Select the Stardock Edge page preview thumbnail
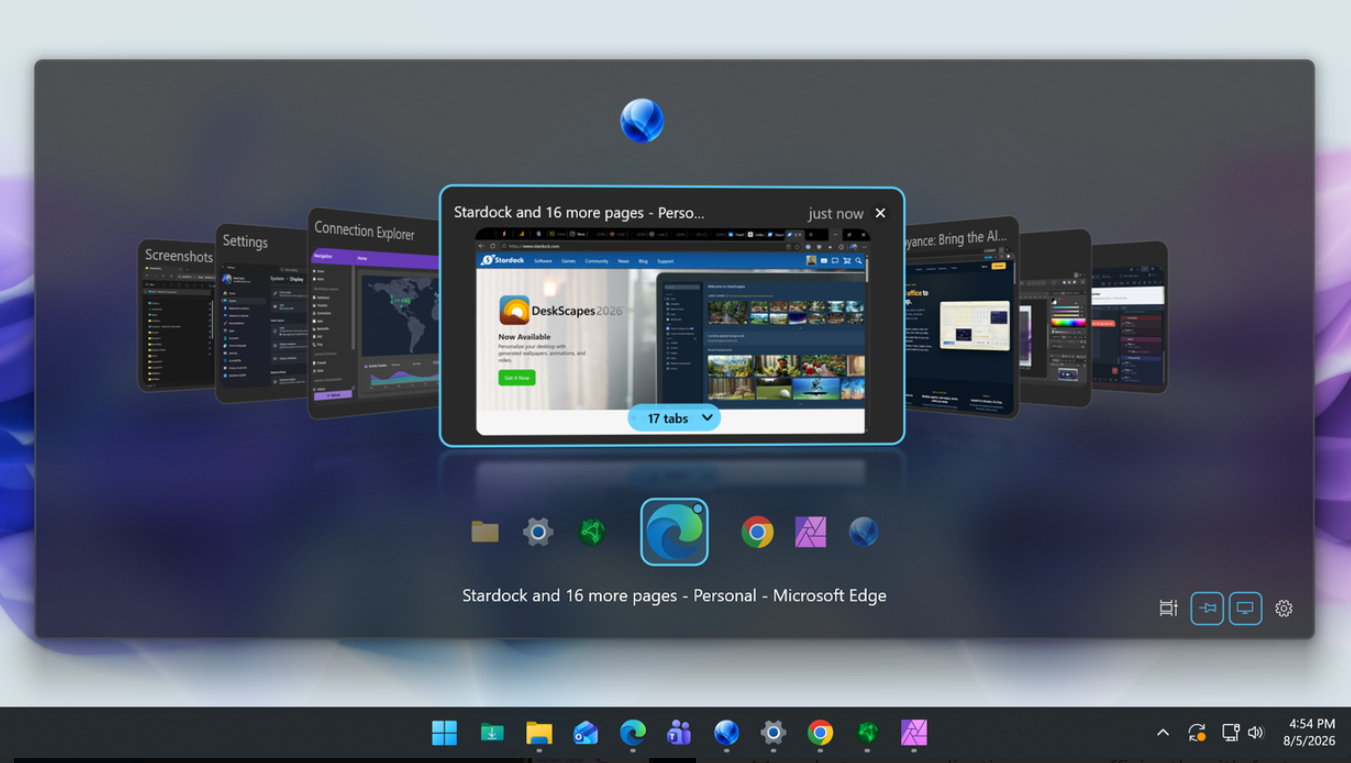 [x=672, y=331]
